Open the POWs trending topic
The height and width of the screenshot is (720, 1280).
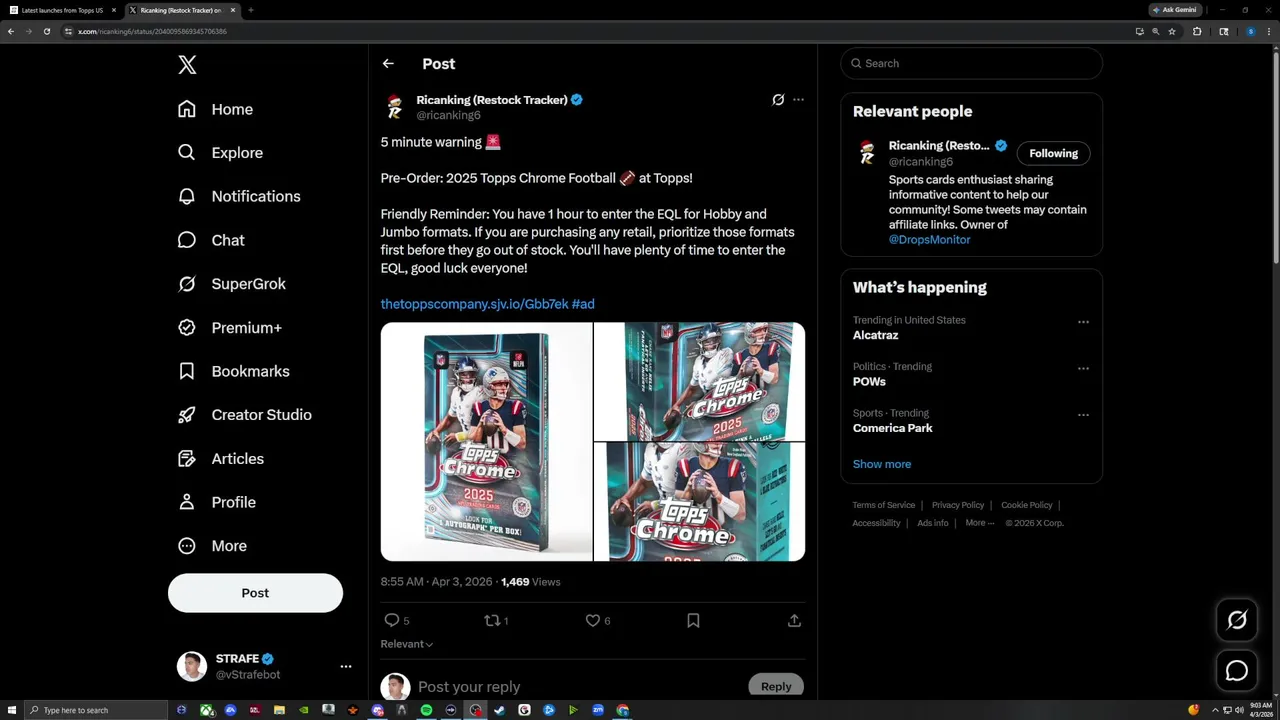coord(869,382)
